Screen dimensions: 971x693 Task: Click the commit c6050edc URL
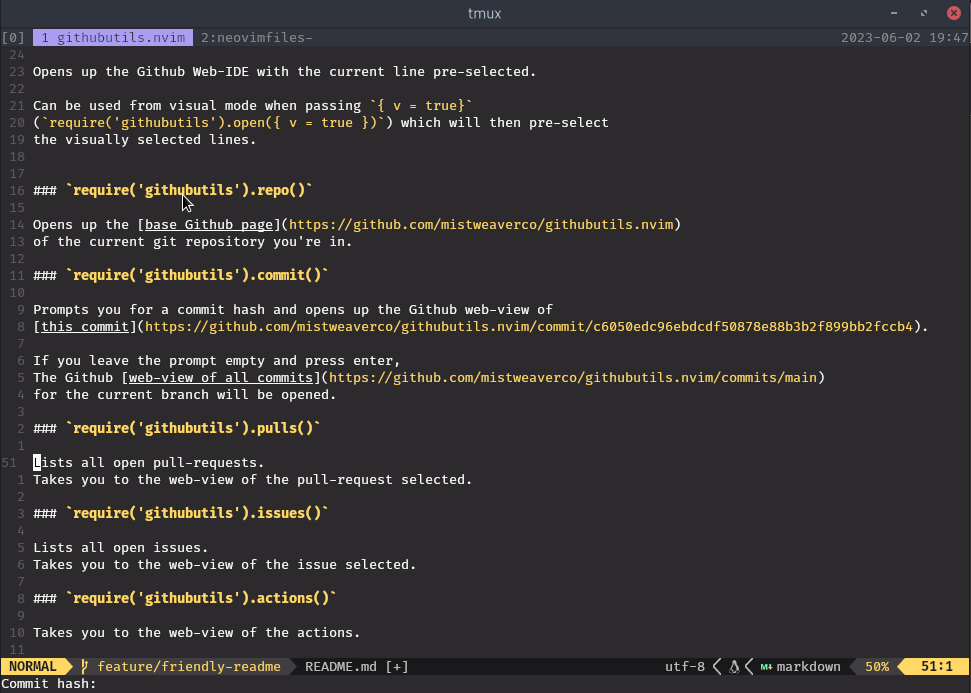click(x=529, y=326)
